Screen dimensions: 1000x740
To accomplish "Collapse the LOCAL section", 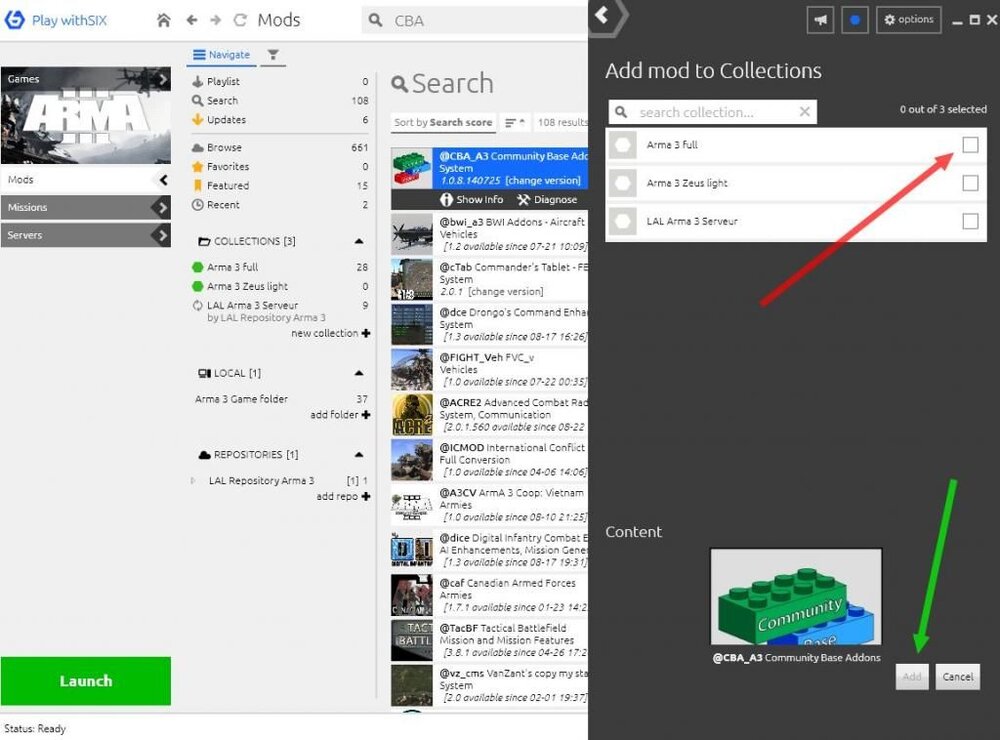I will 359,373.
